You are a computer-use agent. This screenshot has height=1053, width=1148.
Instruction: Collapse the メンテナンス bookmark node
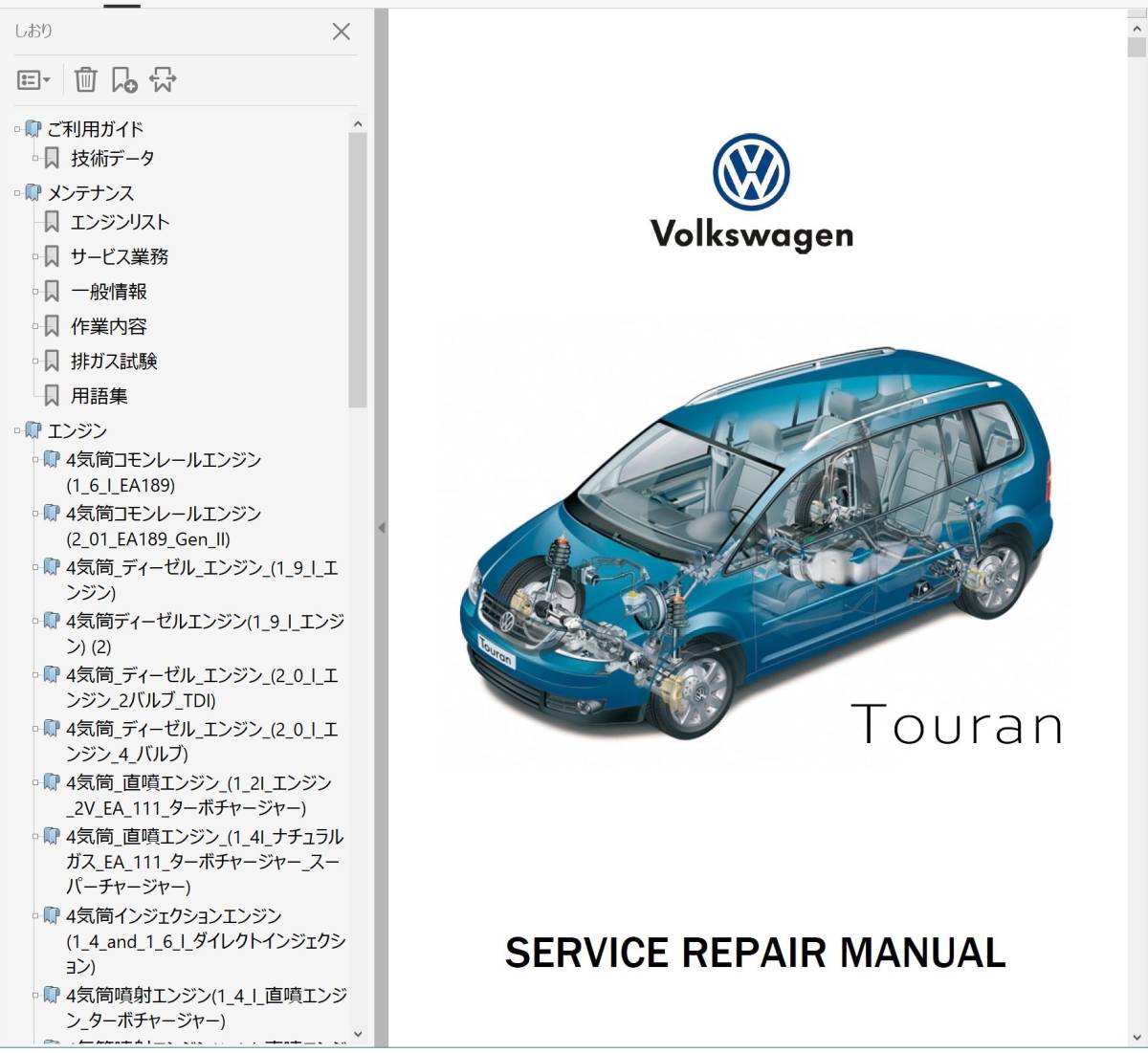tap(17, 193)
